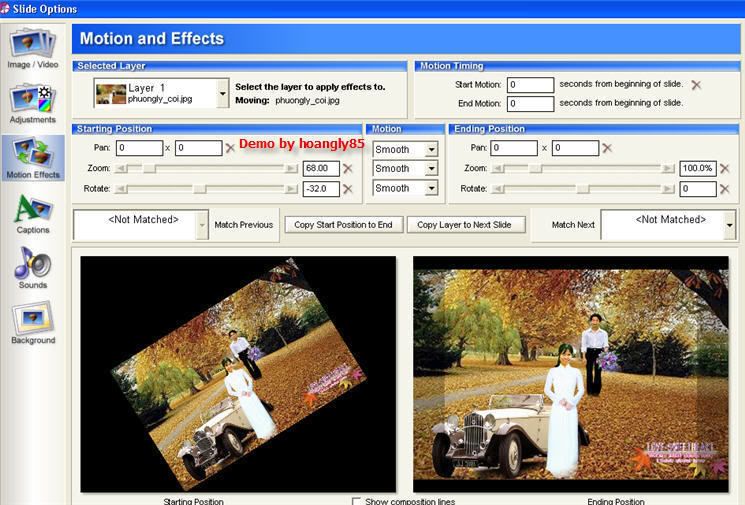Focus the Starting Rotate value -32.0 field

click(x=321, y=189)
